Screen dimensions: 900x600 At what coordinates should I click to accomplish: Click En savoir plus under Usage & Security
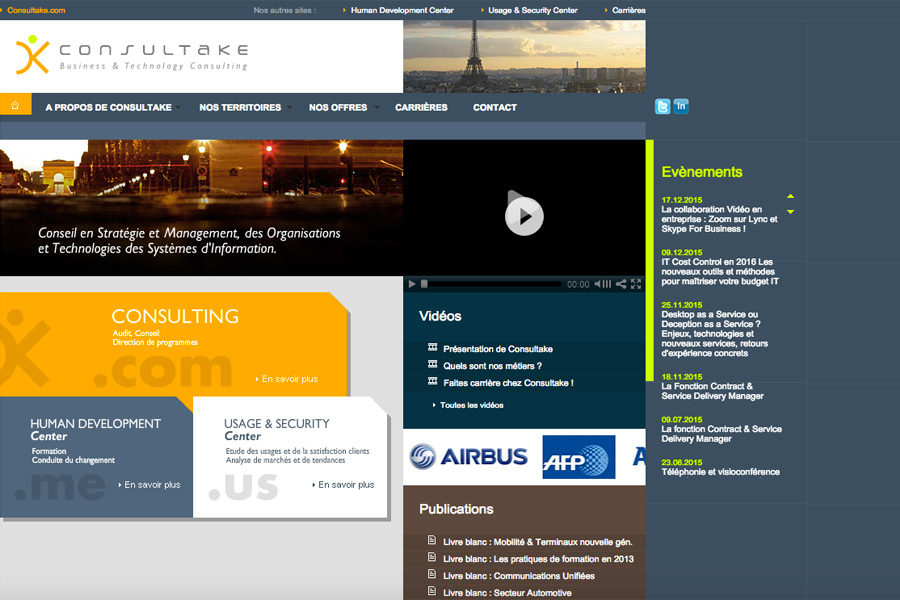point(346,485)
